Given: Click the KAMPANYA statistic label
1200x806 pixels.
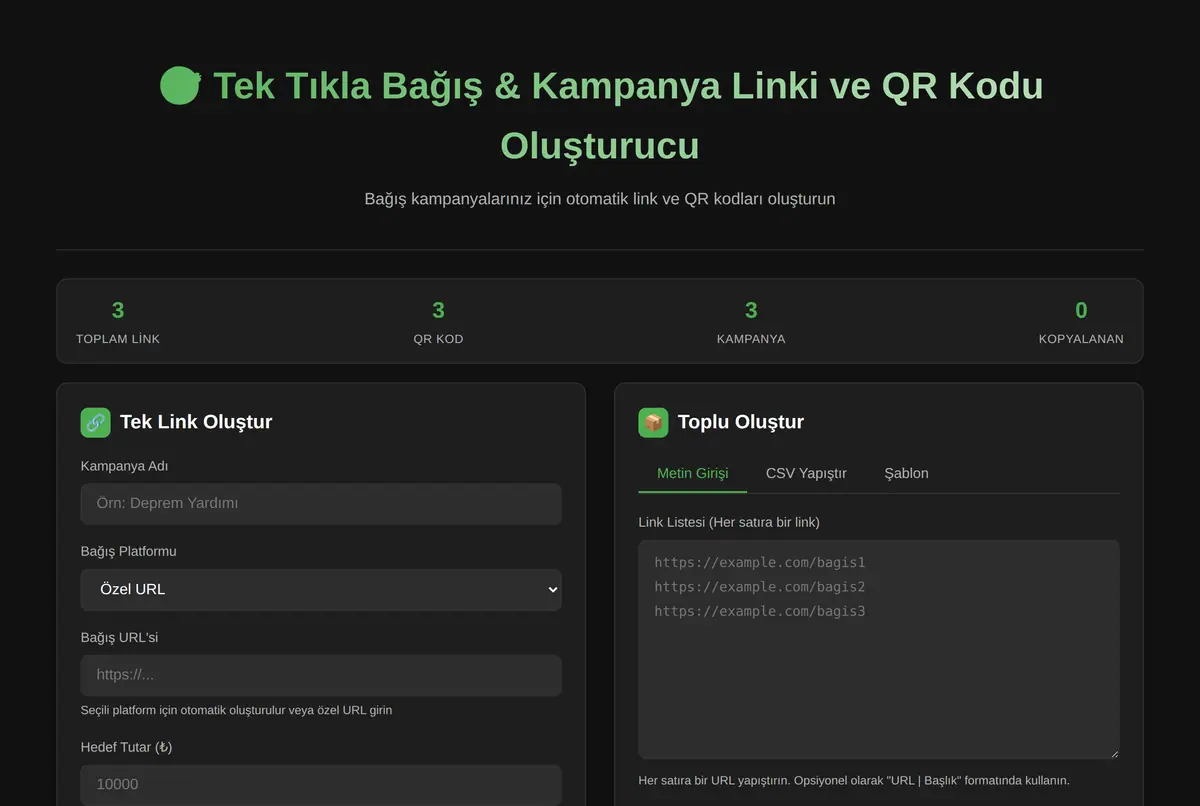Looking at the screenshot, I should pyautogui.click(x=751, y=339).
